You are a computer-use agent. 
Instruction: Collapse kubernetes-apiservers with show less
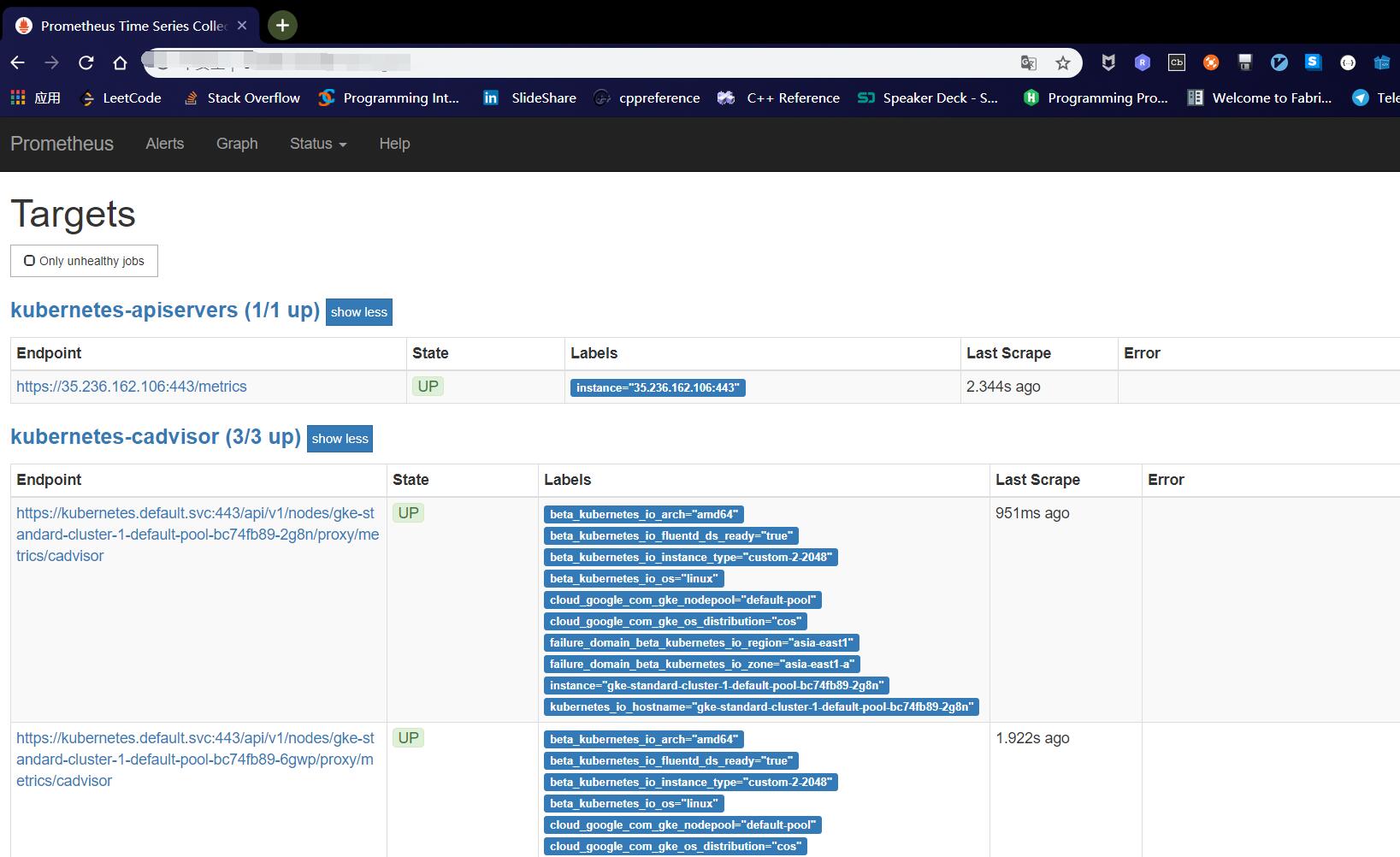(359, 312)
